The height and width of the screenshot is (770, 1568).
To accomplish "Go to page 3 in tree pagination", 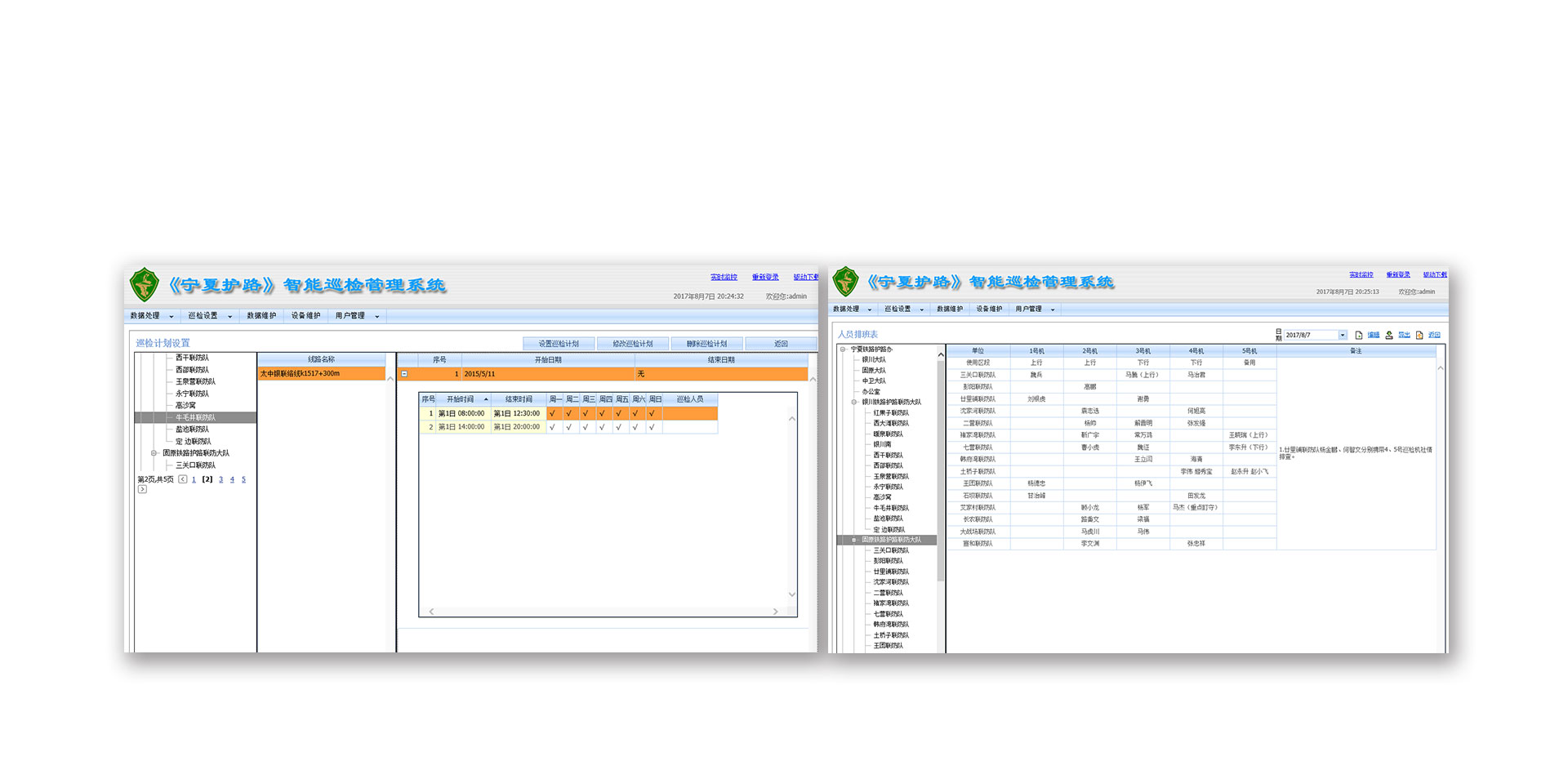I will (x=220, y=479).
